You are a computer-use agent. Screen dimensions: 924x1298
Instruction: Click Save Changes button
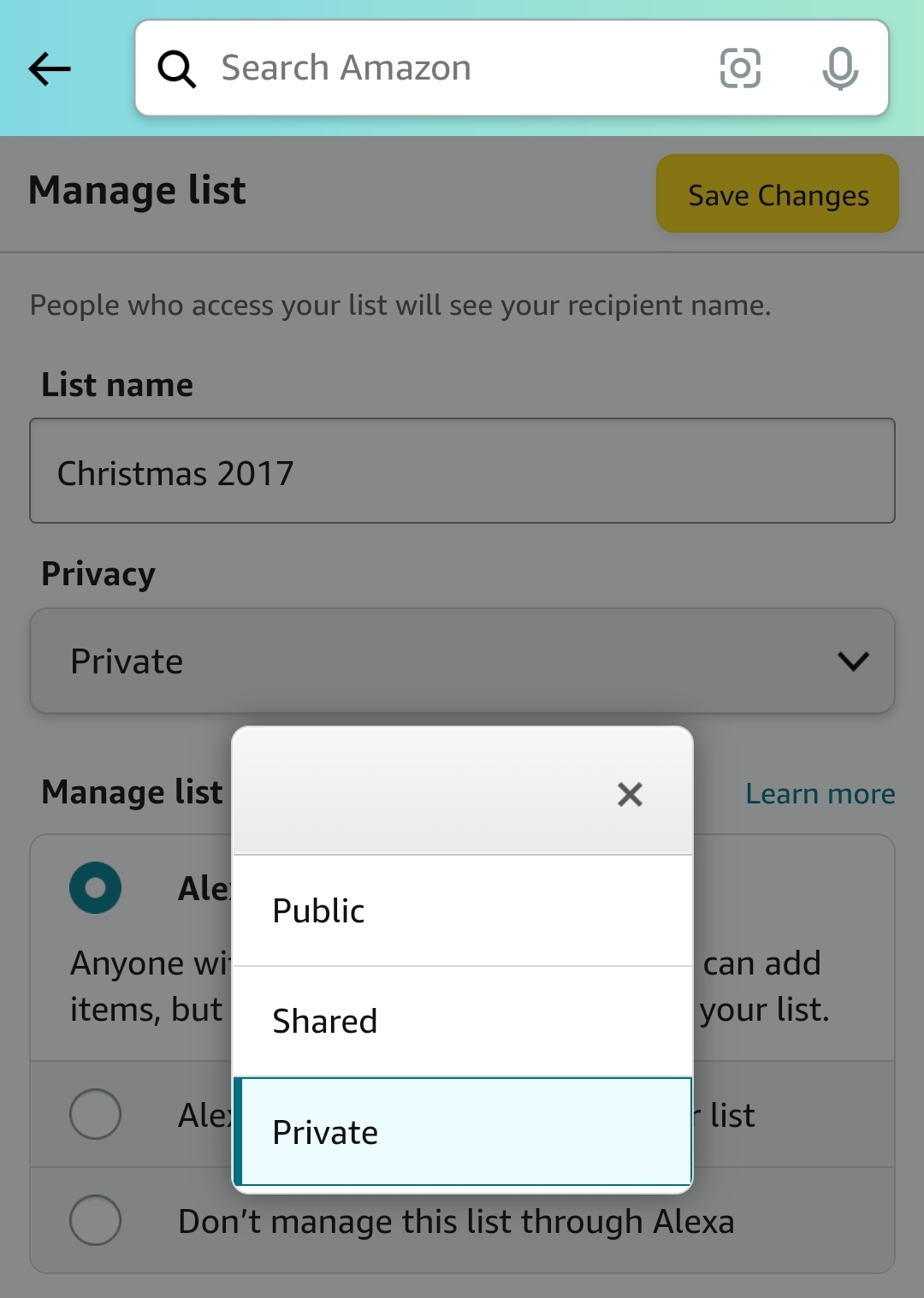pos(777,194)
